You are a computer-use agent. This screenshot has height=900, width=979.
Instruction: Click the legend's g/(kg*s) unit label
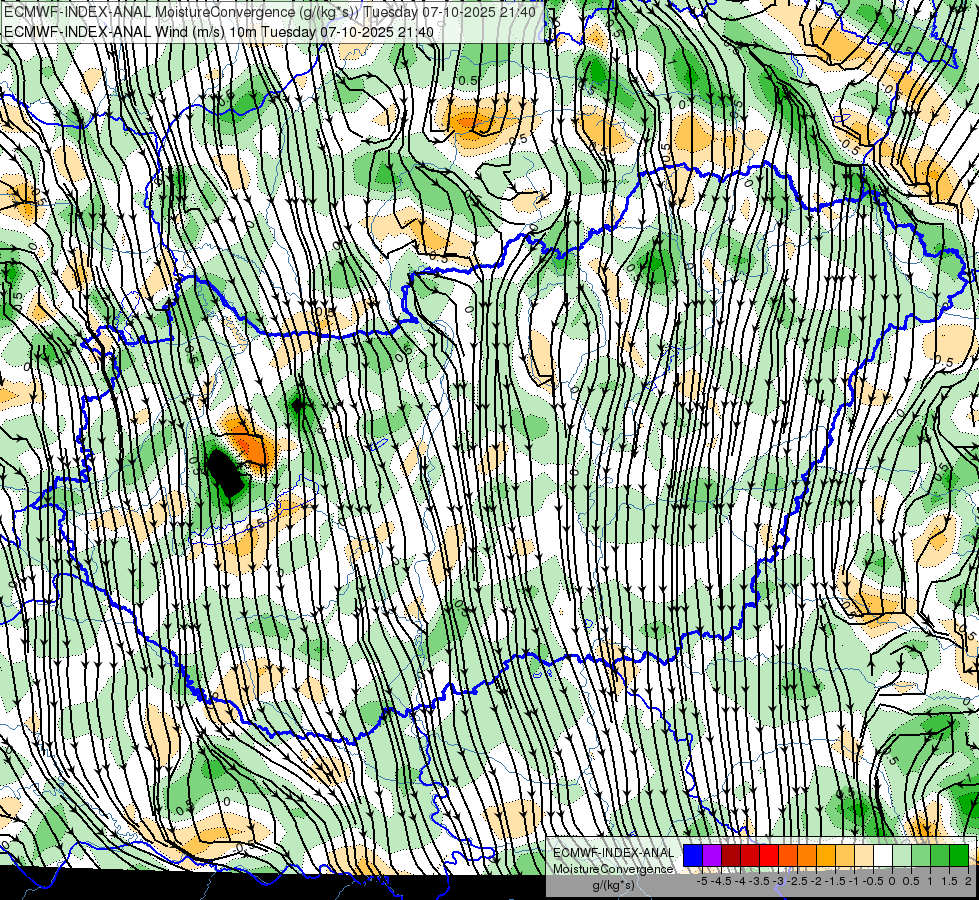pos(613,885)
